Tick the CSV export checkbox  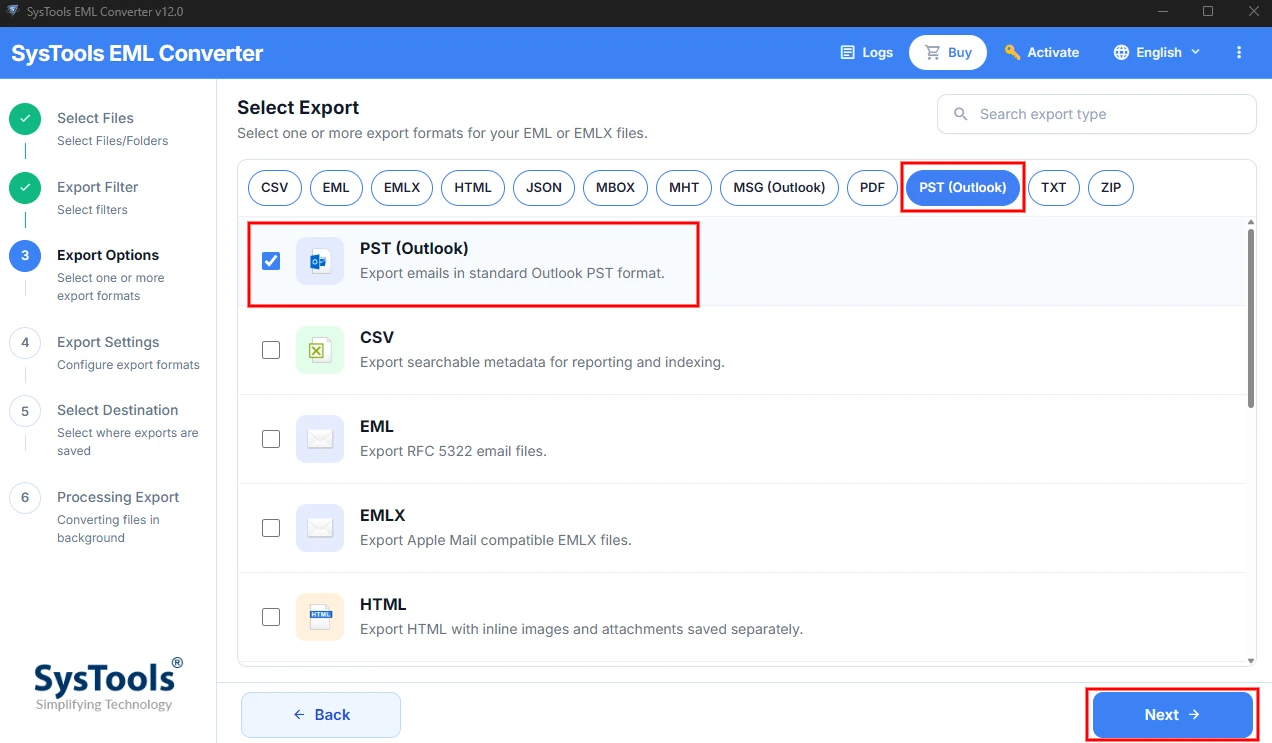[x=271, y=350]
